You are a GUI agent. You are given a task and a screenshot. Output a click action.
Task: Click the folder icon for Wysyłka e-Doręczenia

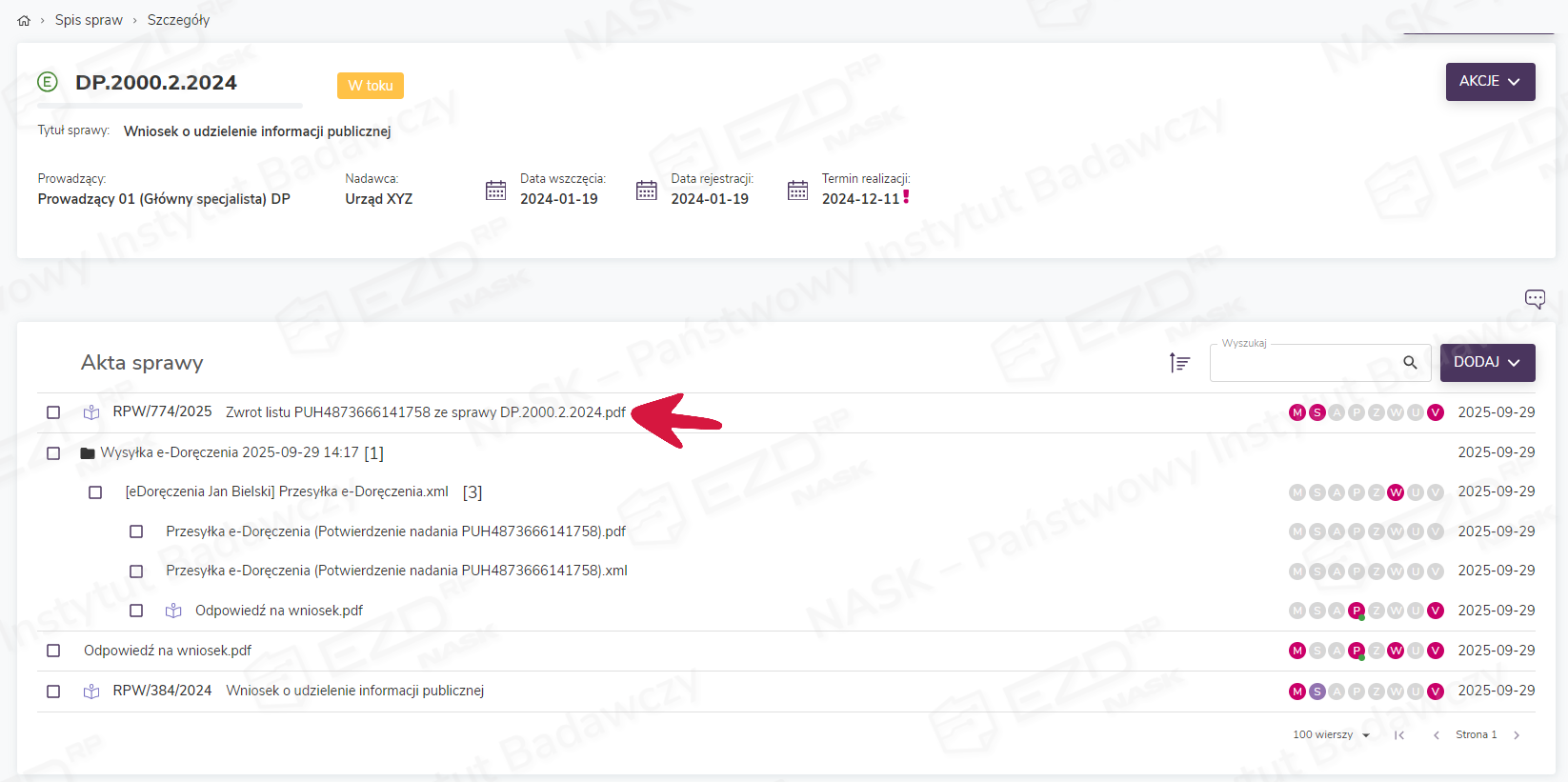[x=88, y=453]
